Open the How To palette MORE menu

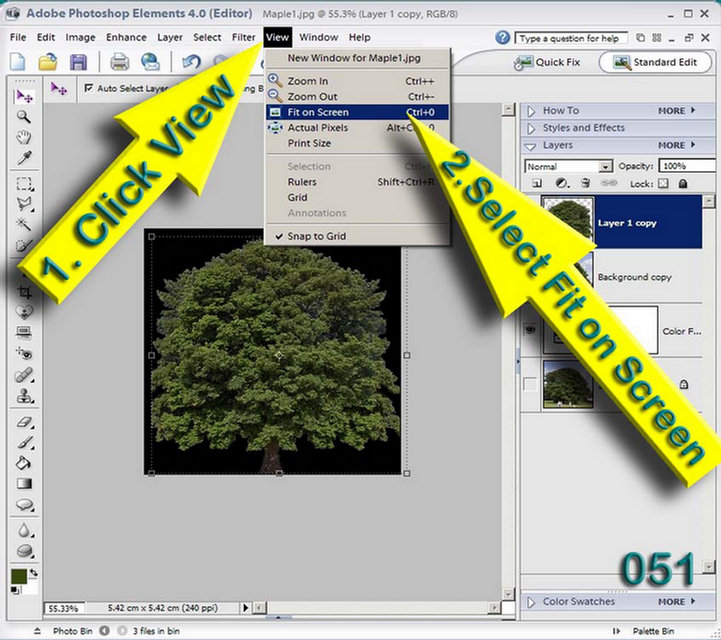(x=676, y=111)
